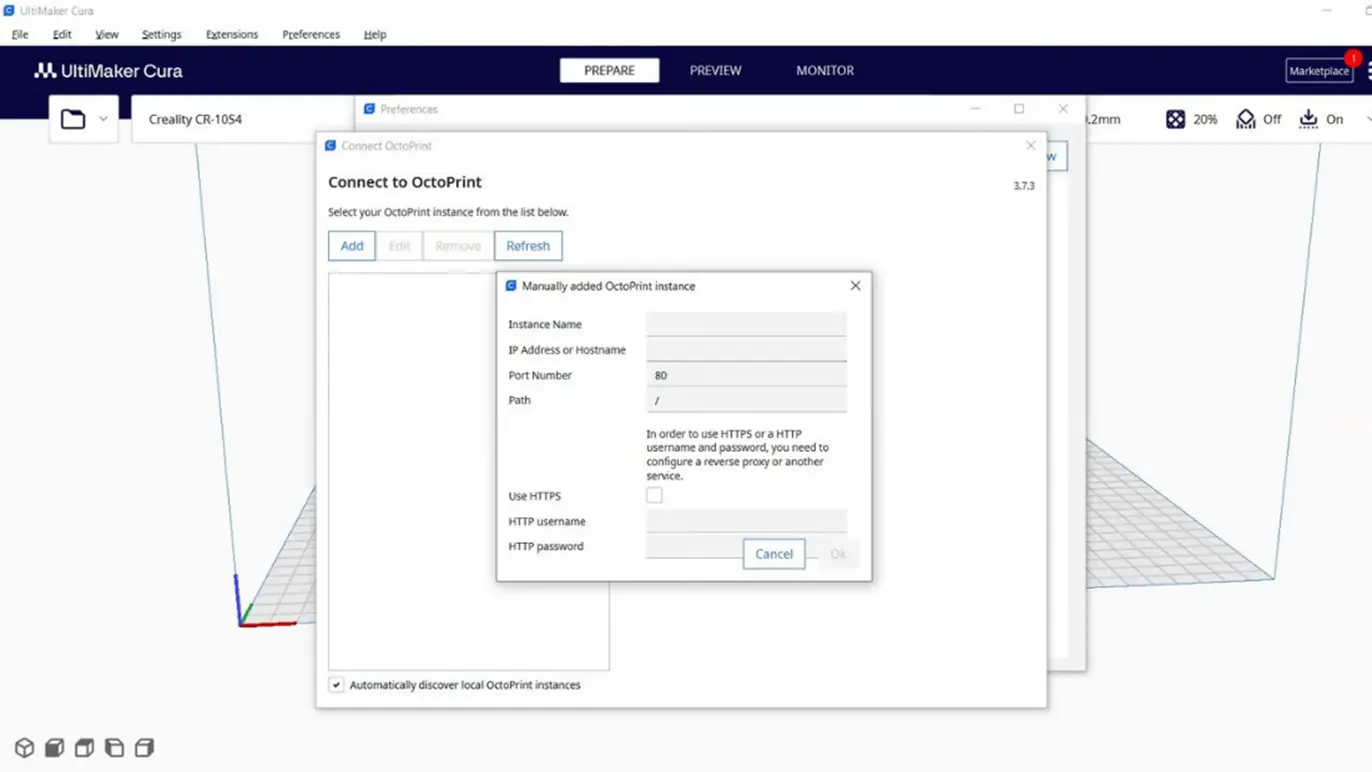Open the Edit menu
1372x772 pixels.
[62, 34]
